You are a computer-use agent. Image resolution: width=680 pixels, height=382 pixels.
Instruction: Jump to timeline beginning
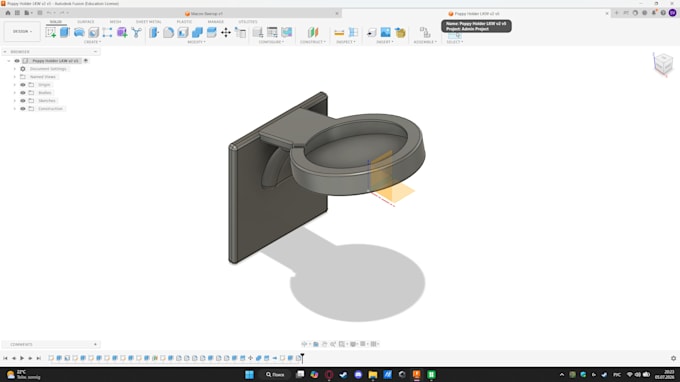(x=5, y=358)
